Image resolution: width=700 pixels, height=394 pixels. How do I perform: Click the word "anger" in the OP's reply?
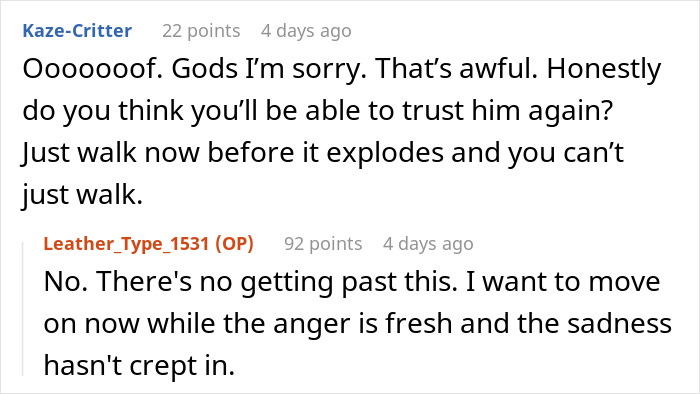[312, 324]
